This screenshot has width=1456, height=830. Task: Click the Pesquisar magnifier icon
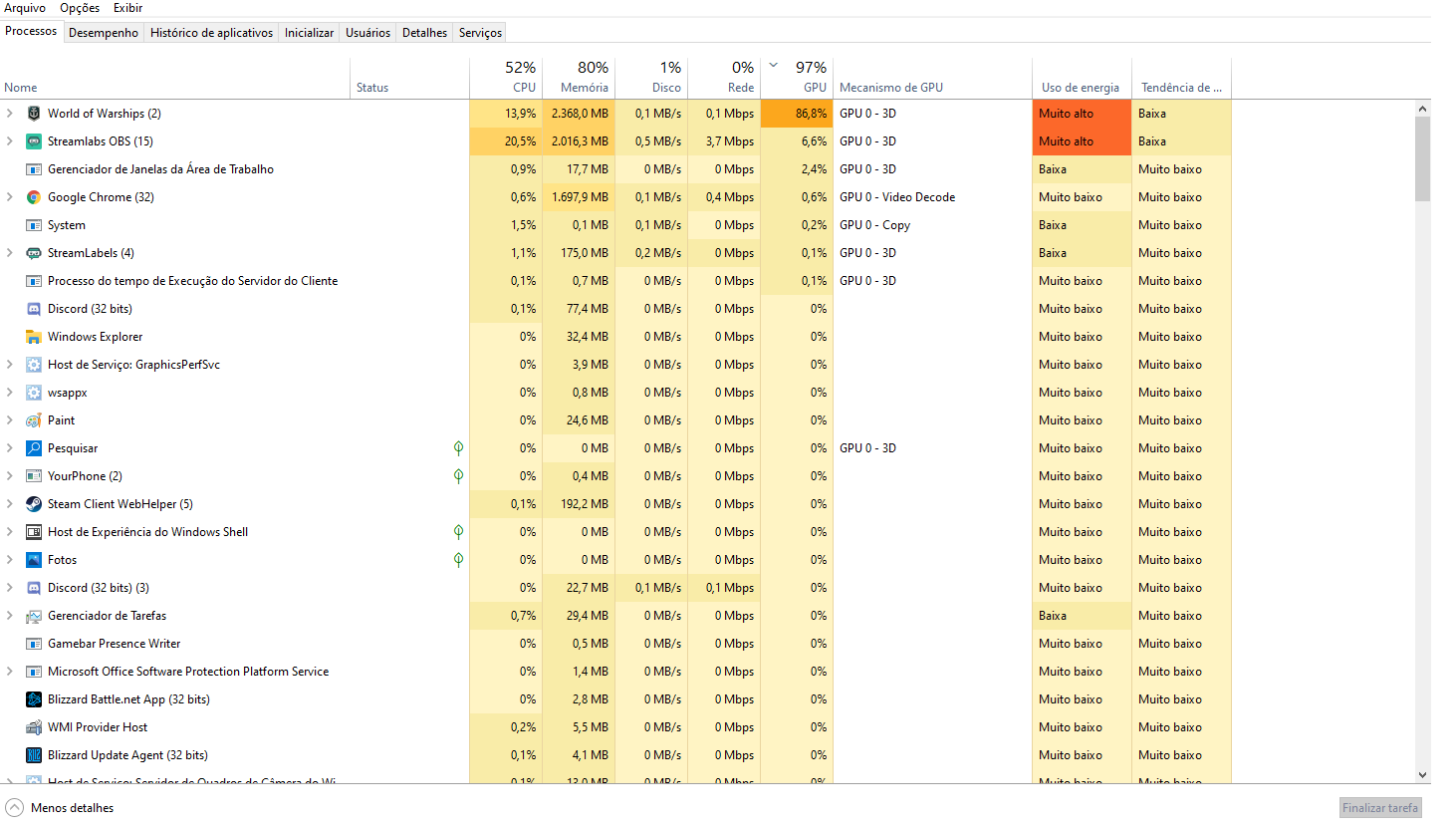coord(34,448)
